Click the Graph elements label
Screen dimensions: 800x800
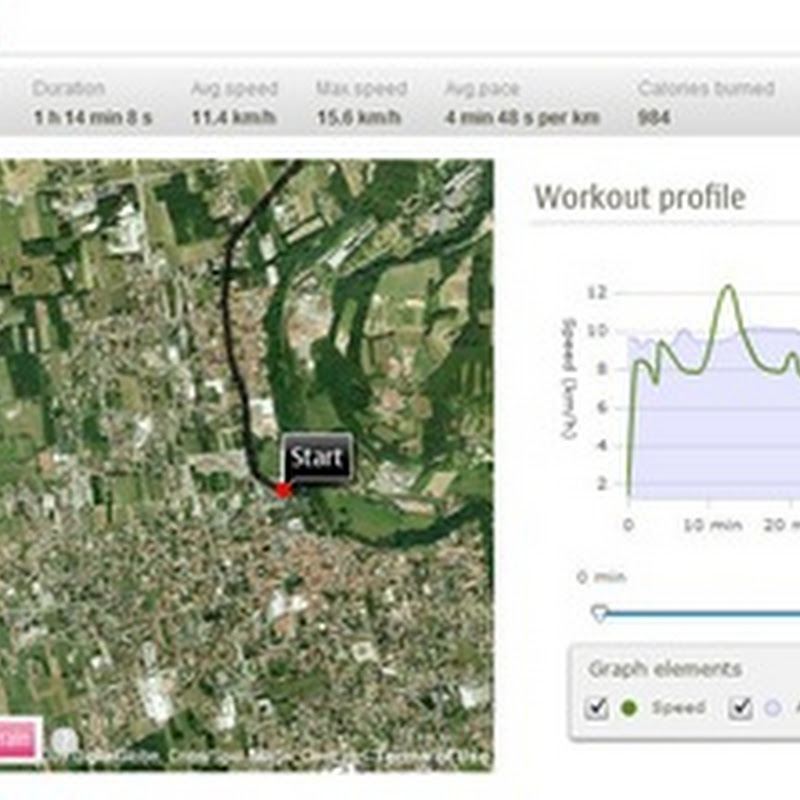(x=665, y=669)
